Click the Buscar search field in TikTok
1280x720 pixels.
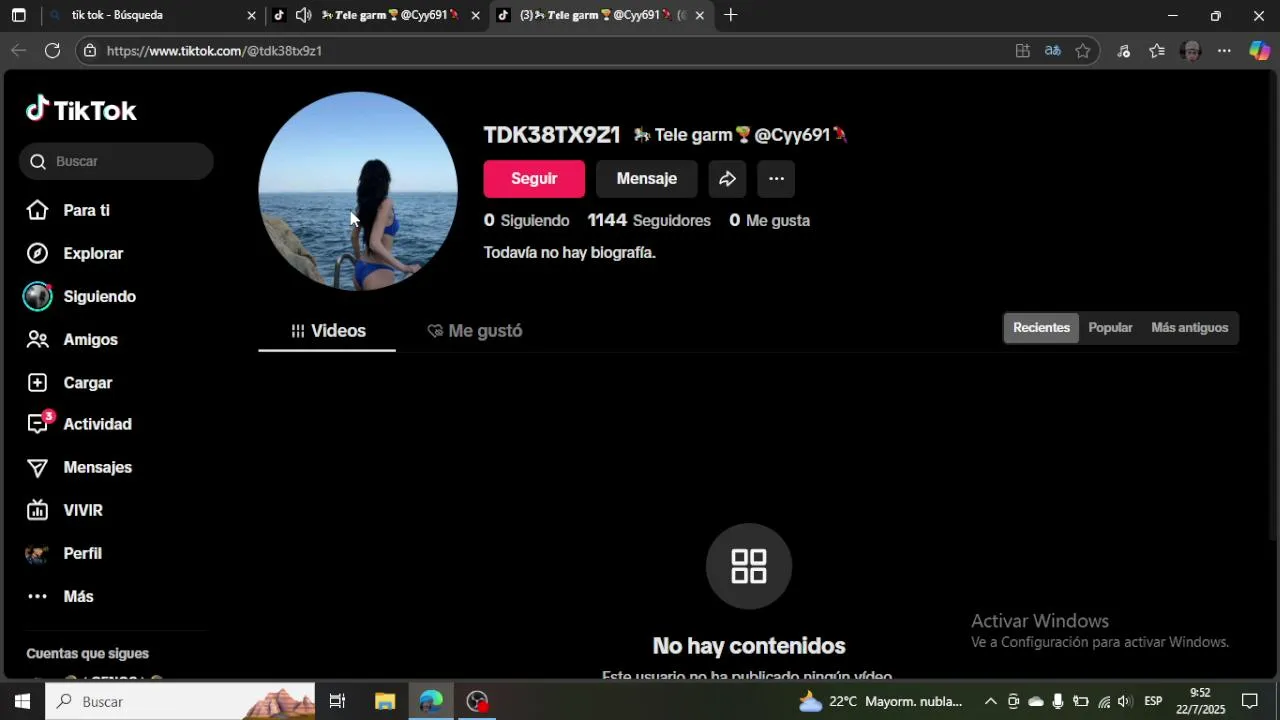tap(116, 161)
